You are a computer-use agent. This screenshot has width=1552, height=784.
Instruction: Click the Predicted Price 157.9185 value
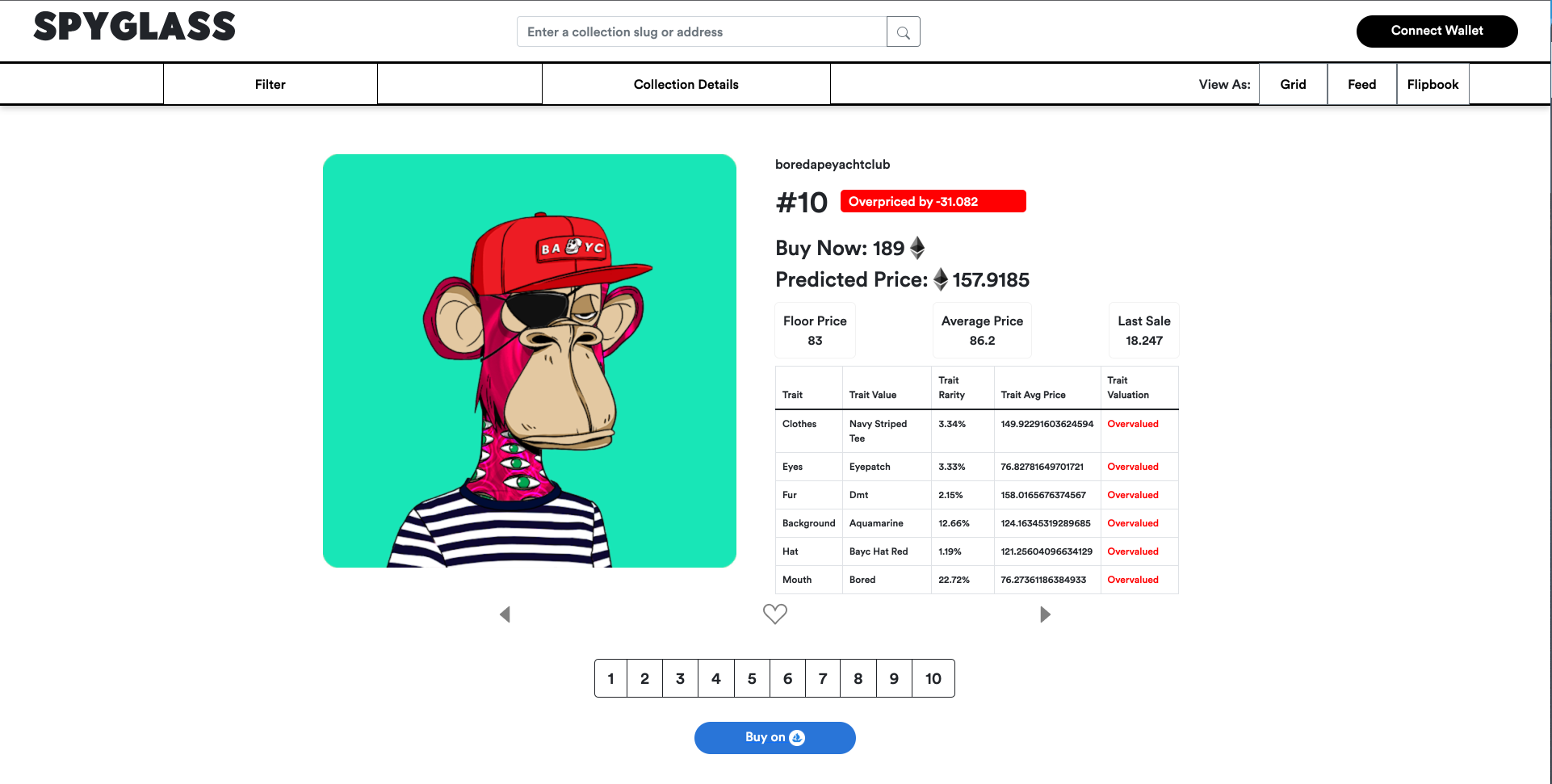coord(991,280)
